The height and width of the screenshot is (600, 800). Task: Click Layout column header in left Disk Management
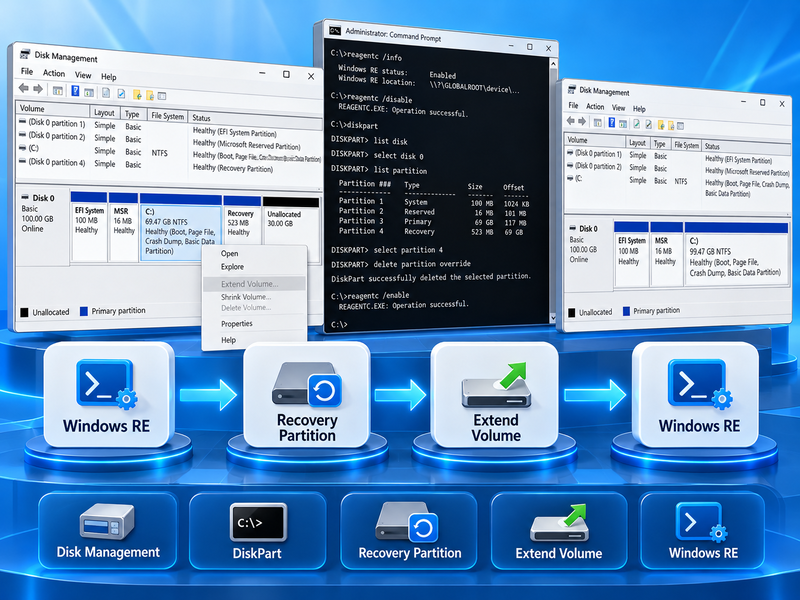click(105, 112)
